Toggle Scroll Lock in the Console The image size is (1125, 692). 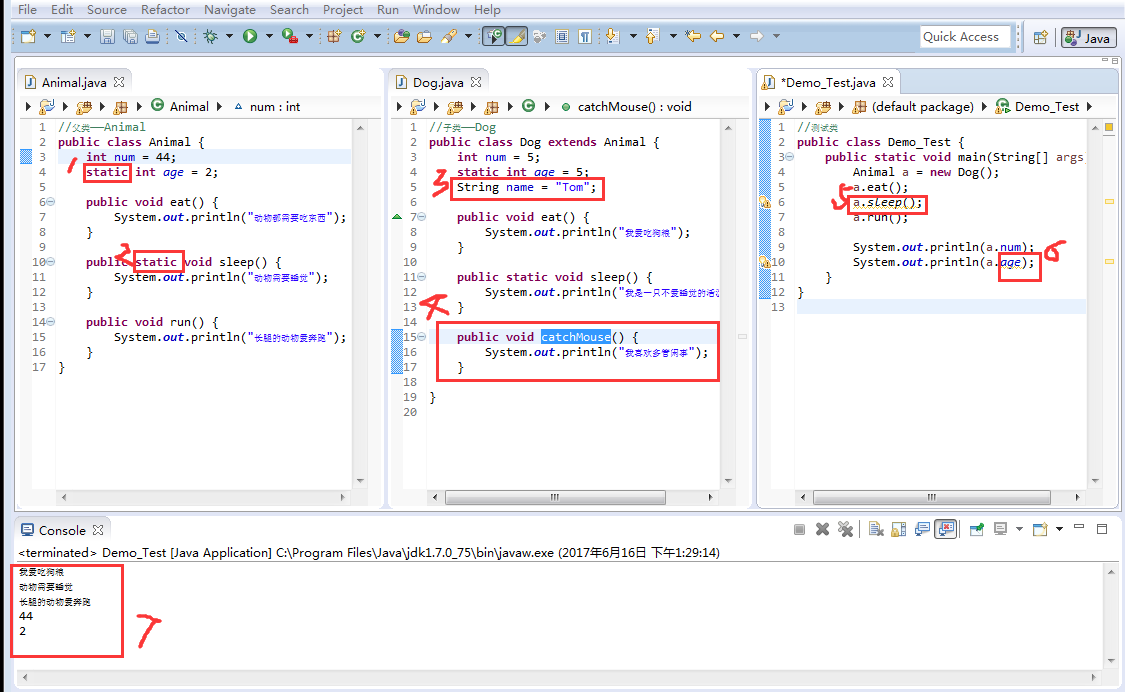(x=898, y=530)
